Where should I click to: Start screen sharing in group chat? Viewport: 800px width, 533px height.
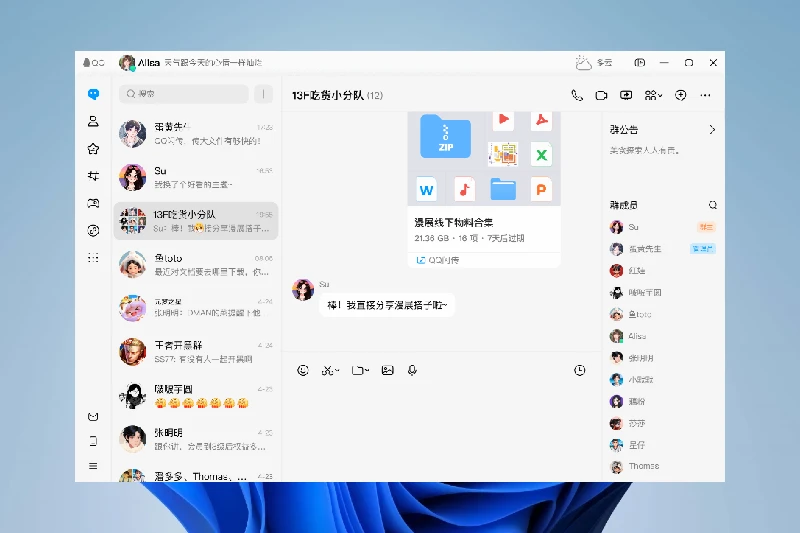[626, 95]
